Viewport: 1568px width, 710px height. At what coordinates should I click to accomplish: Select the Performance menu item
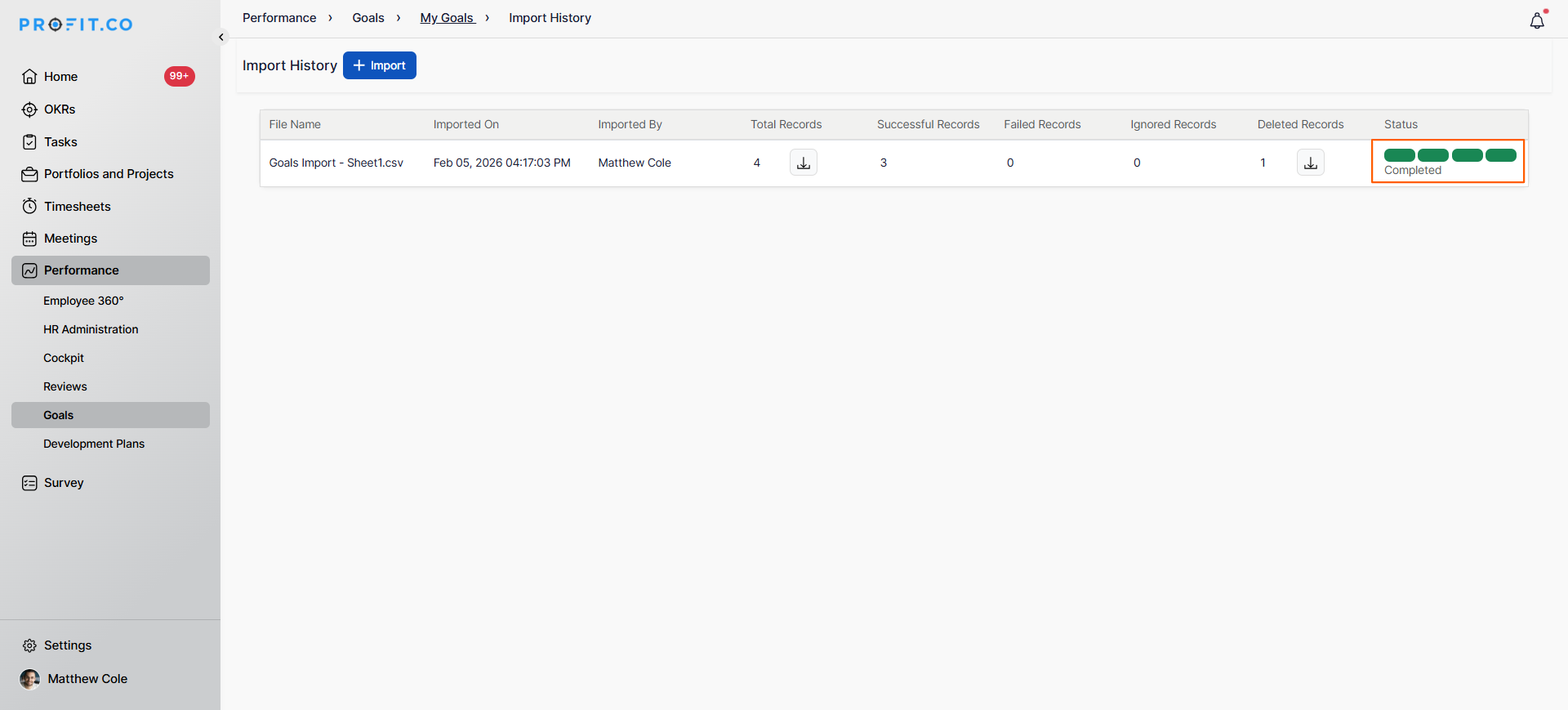(110, 270)
